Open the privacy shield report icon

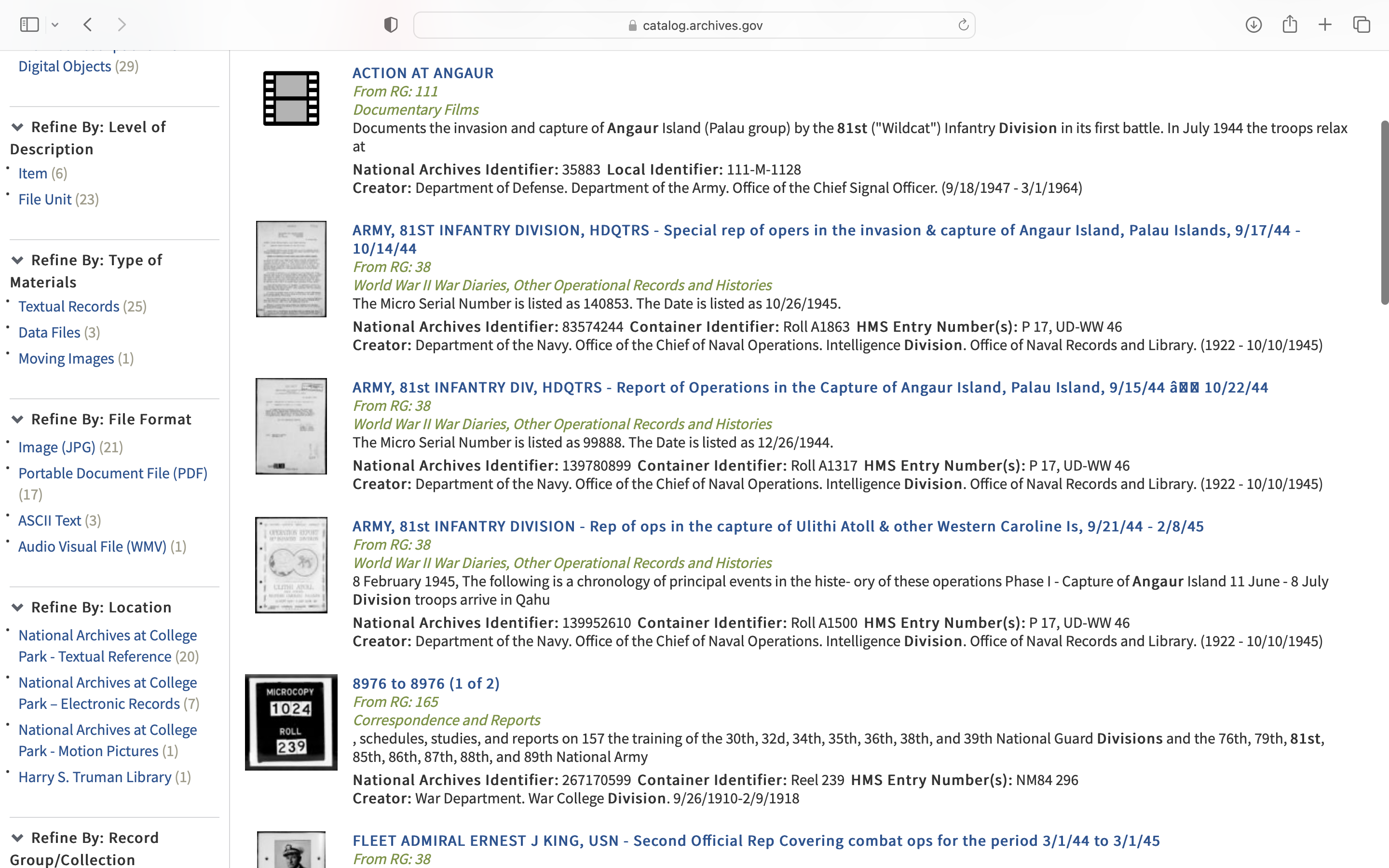click(391, 25)
